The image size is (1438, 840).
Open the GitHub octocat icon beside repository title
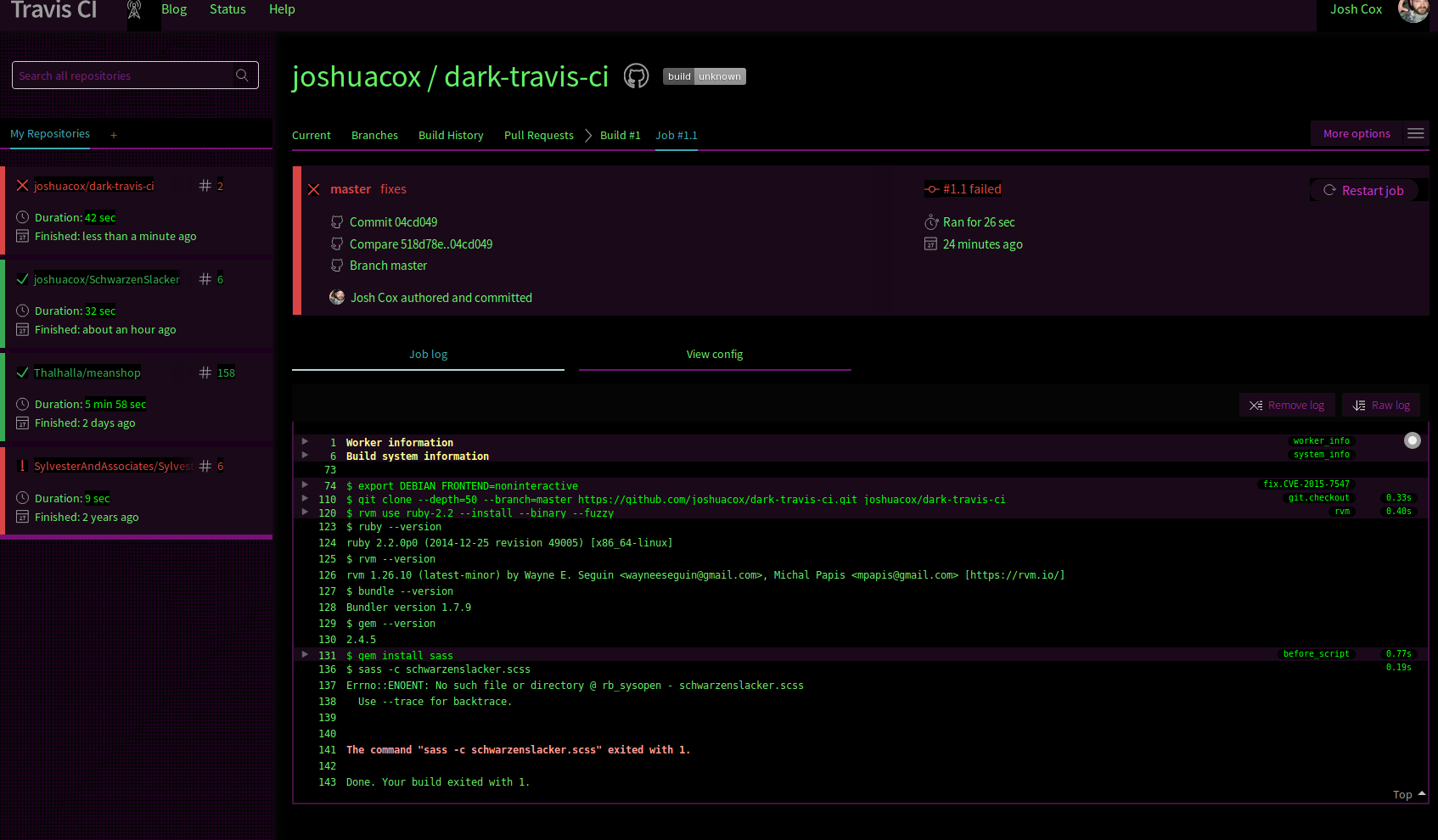pyautogui.click(x=636, y=76)
